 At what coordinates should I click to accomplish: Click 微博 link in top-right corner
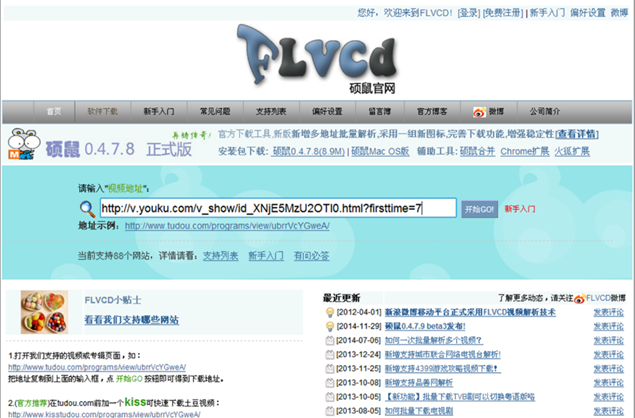point(619,13)
